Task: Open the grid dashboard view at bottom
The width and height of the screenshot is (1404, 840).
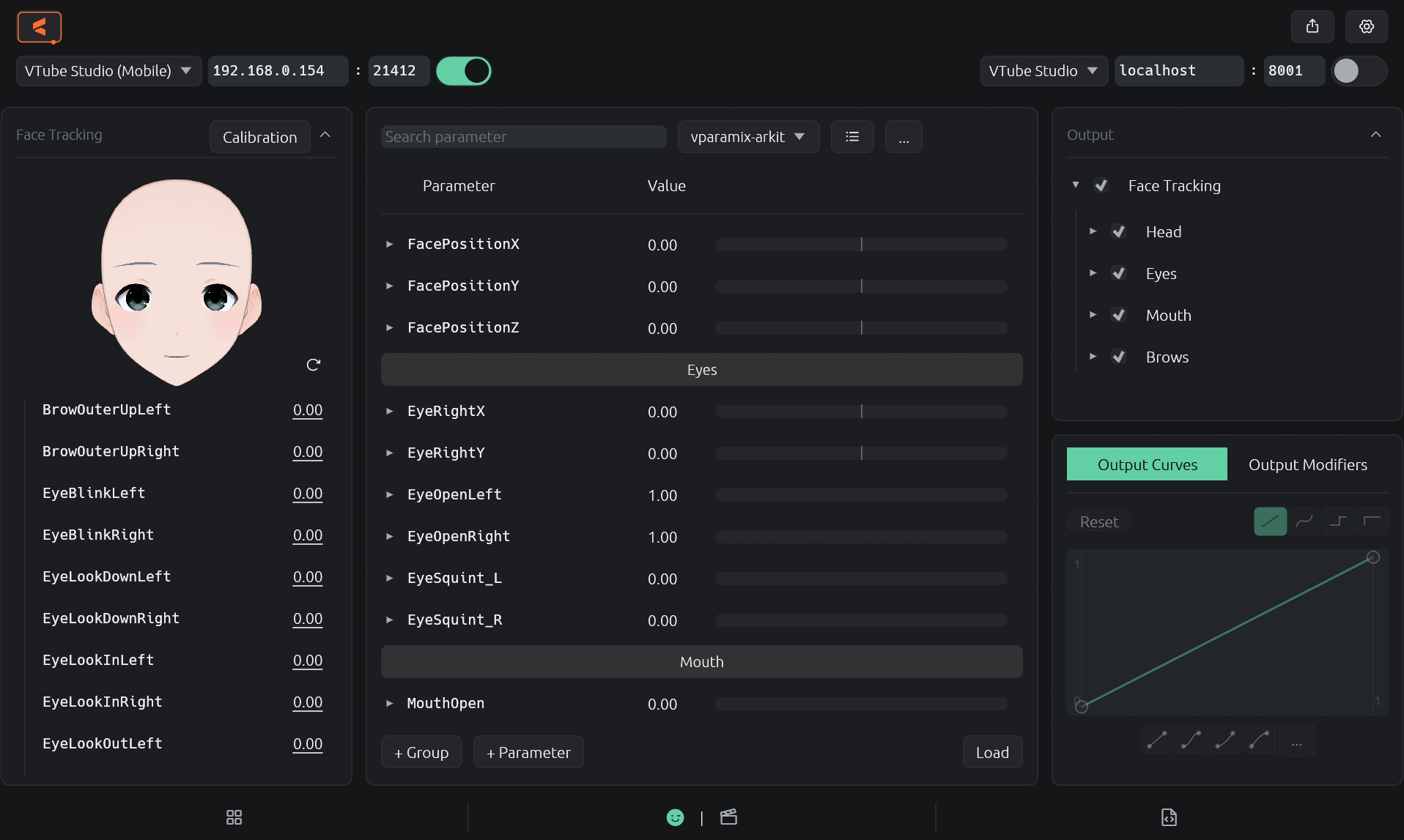Action: coord(234,817)
